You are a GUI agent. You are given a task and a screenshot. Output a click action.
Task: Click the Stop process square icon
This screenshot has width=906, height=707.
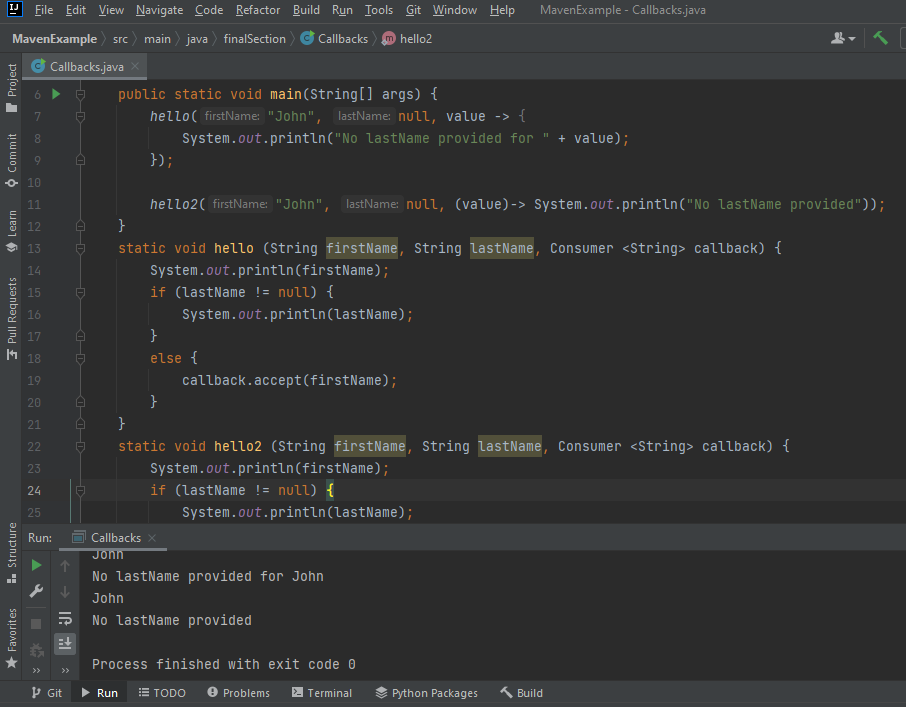coord(36,624)
